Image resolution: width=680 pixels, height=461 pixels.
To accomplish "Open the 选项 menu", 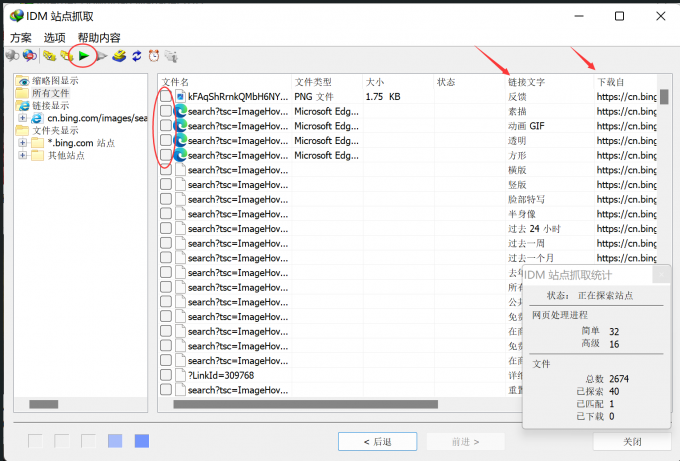I will tap(54, 38).
